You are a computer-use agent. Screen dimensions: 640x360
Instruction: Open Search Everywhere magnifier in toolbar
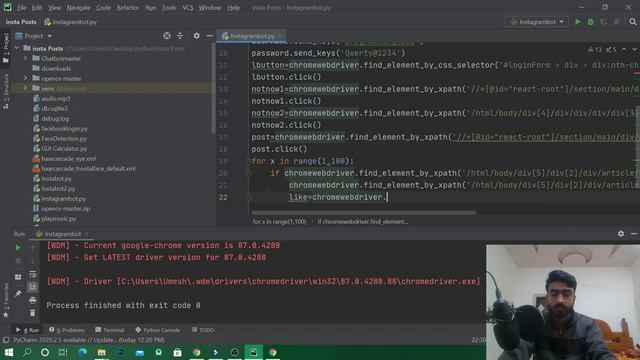click(x=633, y=22)
